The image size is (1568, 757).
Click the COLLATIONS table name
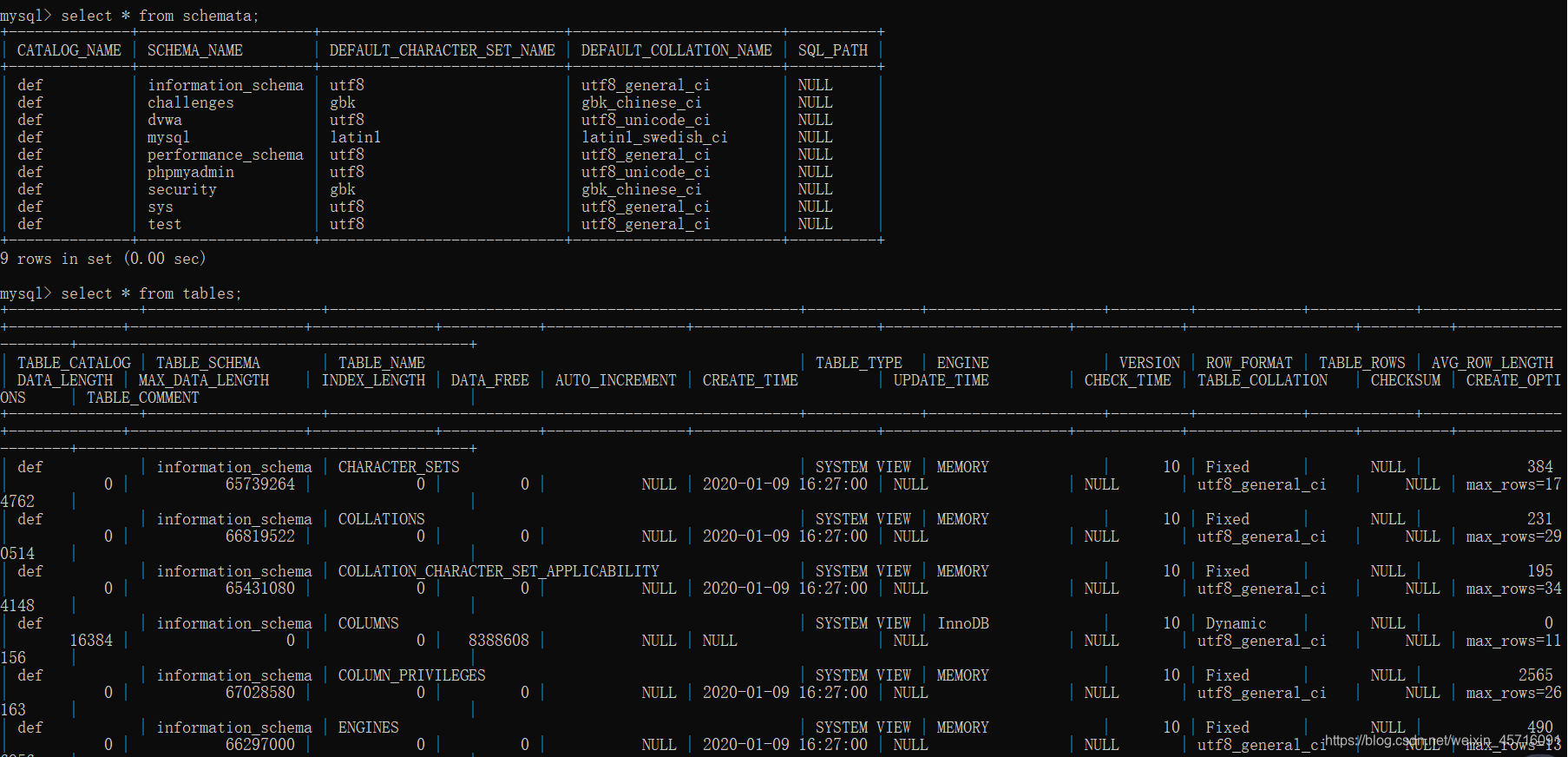[382, 519]
